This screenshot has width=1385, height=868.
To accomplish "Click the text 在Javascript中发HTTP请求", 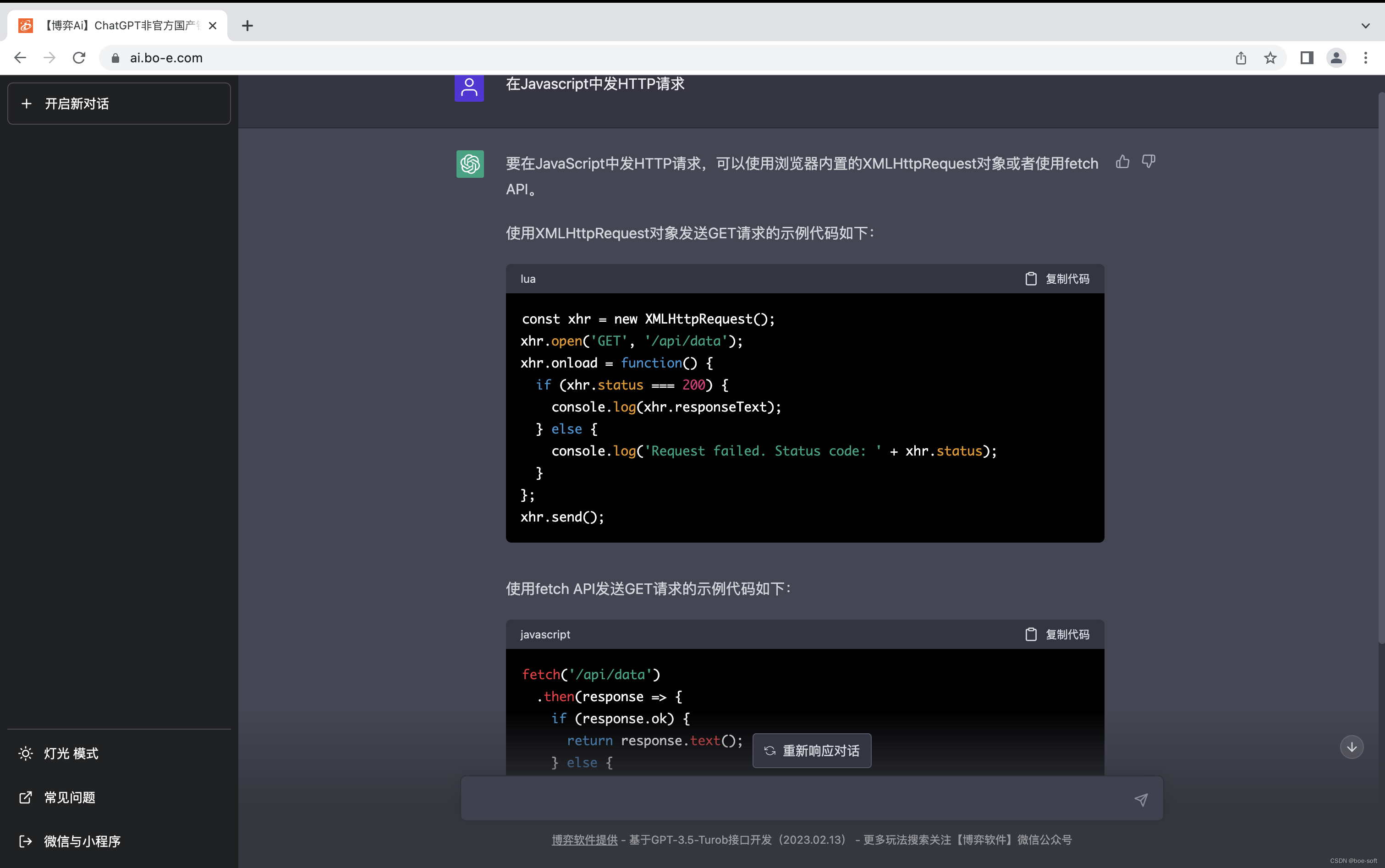I will [595, 84].
